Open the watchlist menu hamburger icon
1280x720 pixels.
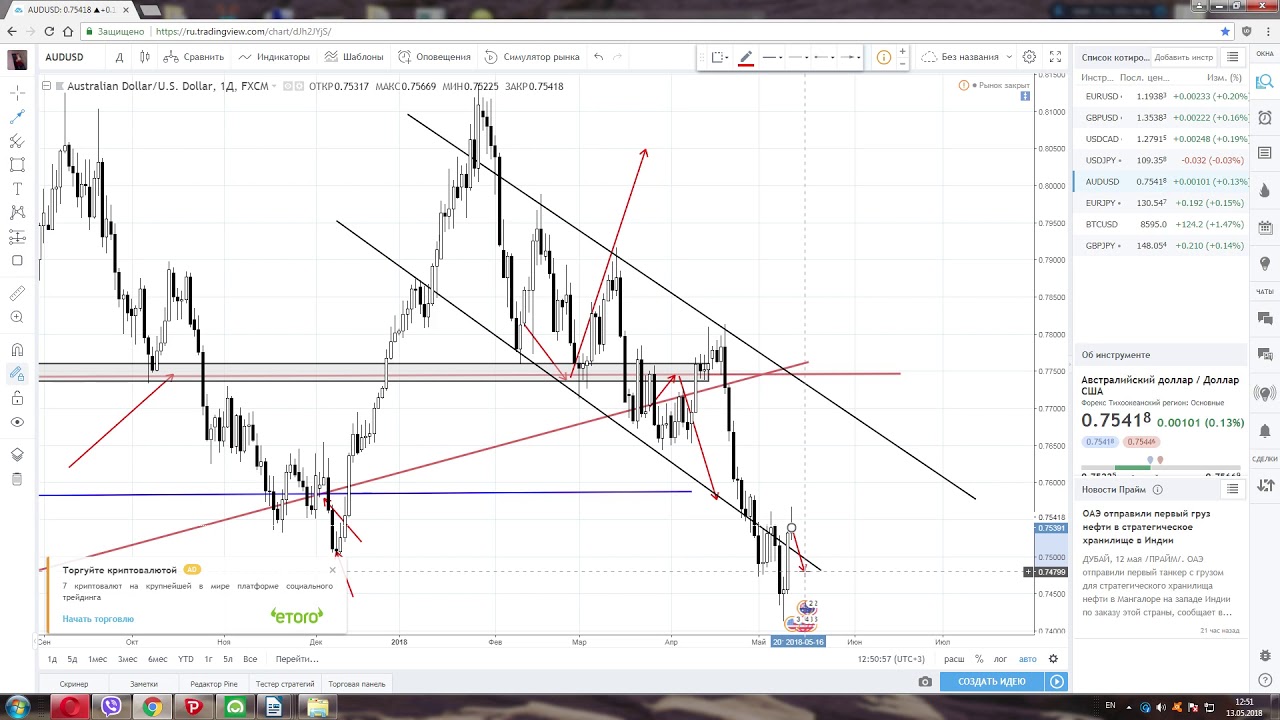(1233, 57)
